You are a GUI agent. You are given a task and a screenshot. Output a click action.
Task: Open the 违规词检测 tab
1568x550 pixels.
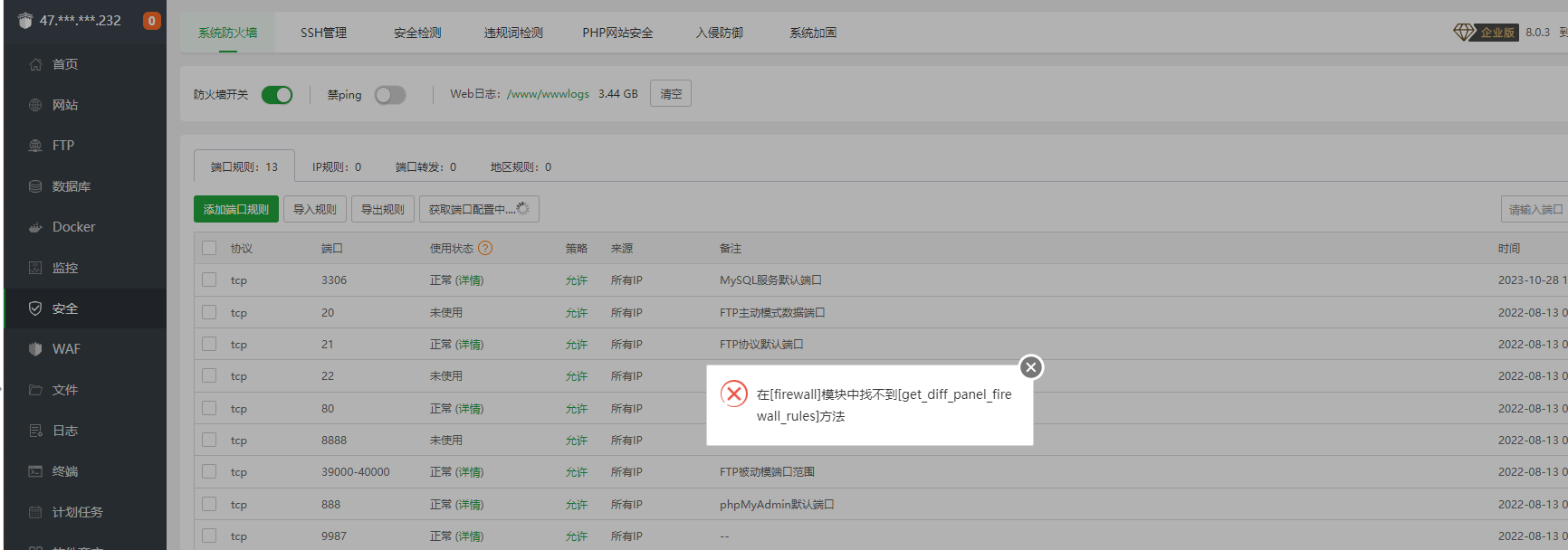[513, 33]
